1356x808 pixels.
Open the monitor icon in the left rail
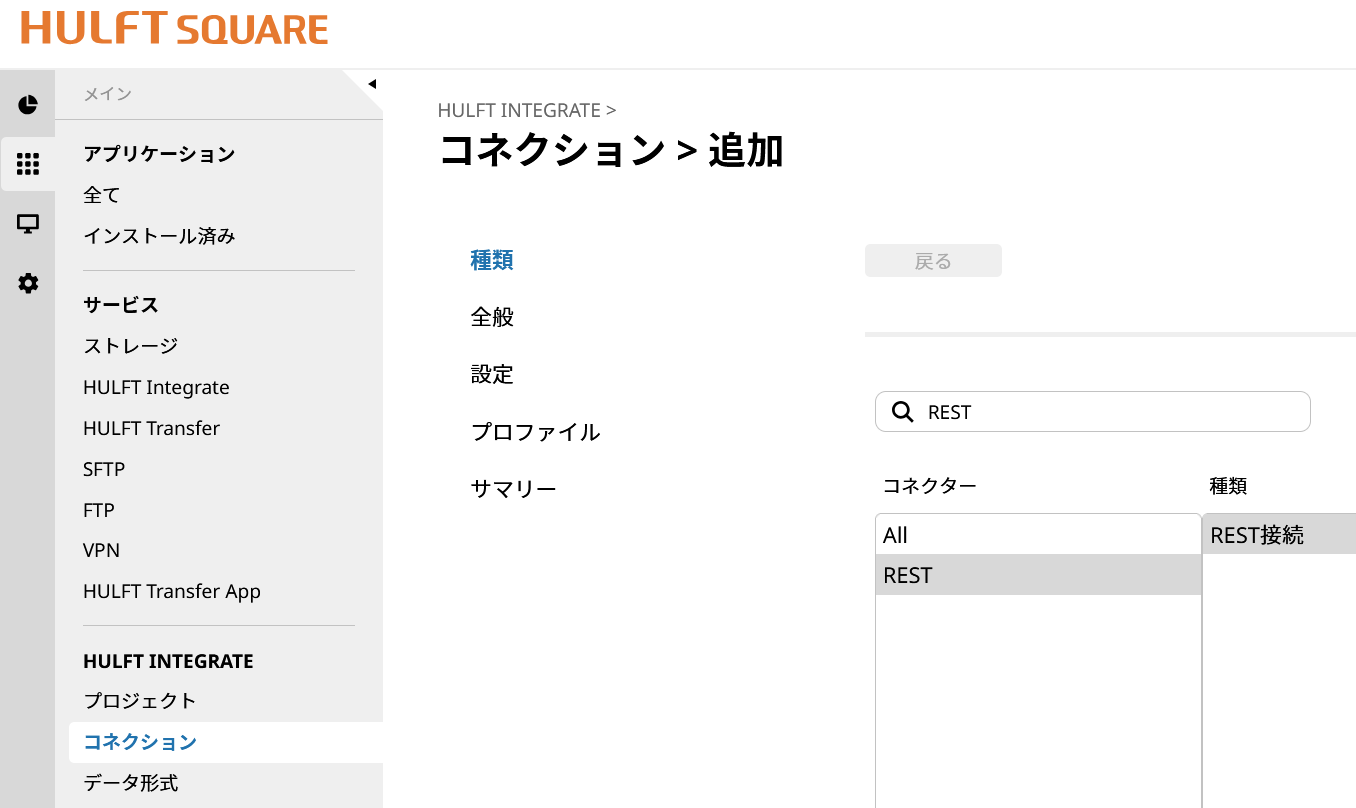pos(28,224)
